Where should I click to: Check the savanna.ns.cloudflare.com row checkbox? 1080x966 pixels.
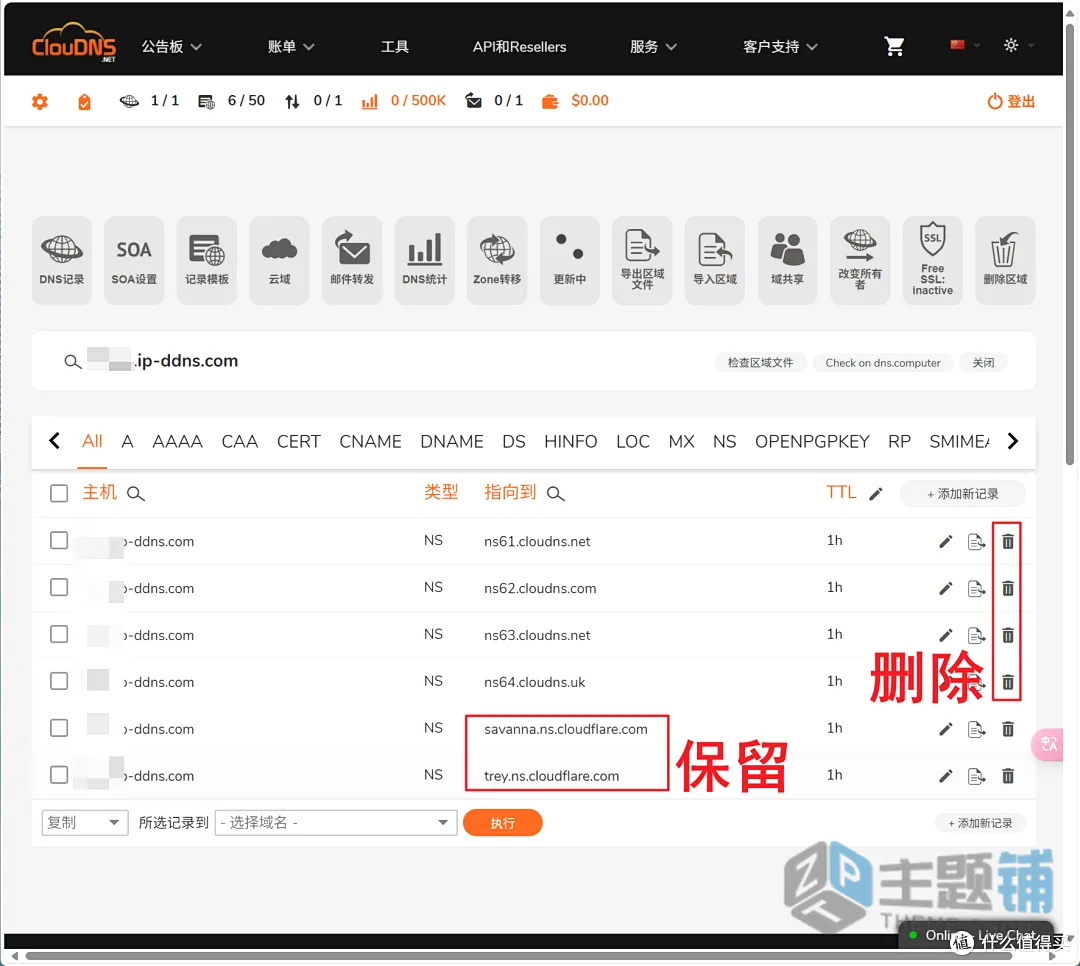(59, 728)
